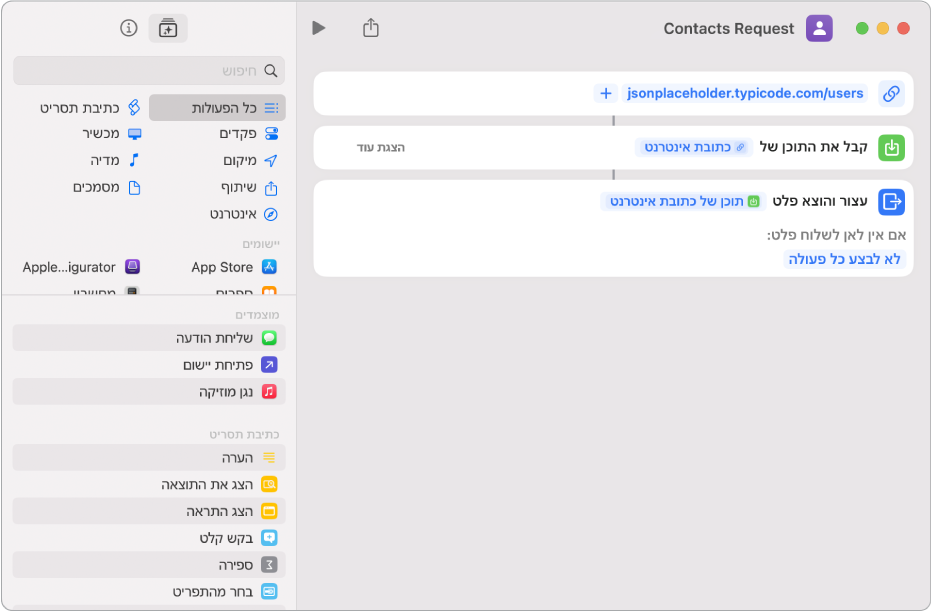Image resolution: width=931 pixels, height=612 pixels.
Task: Click the Contacts Request shortcut title
Action: coord(729,28)
